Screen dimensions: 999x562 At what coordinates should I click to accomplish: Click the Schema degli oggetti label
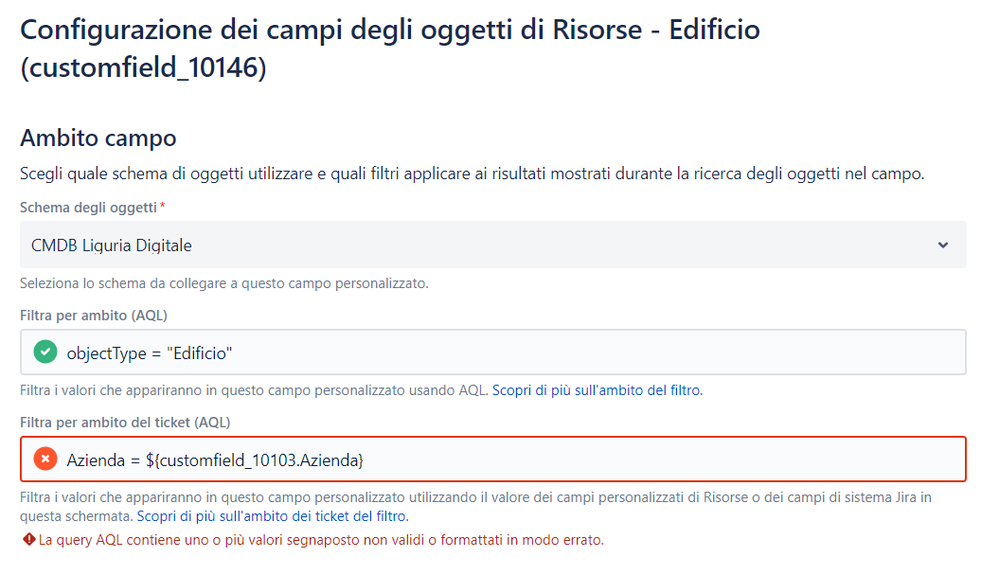(x=88, y=207)
